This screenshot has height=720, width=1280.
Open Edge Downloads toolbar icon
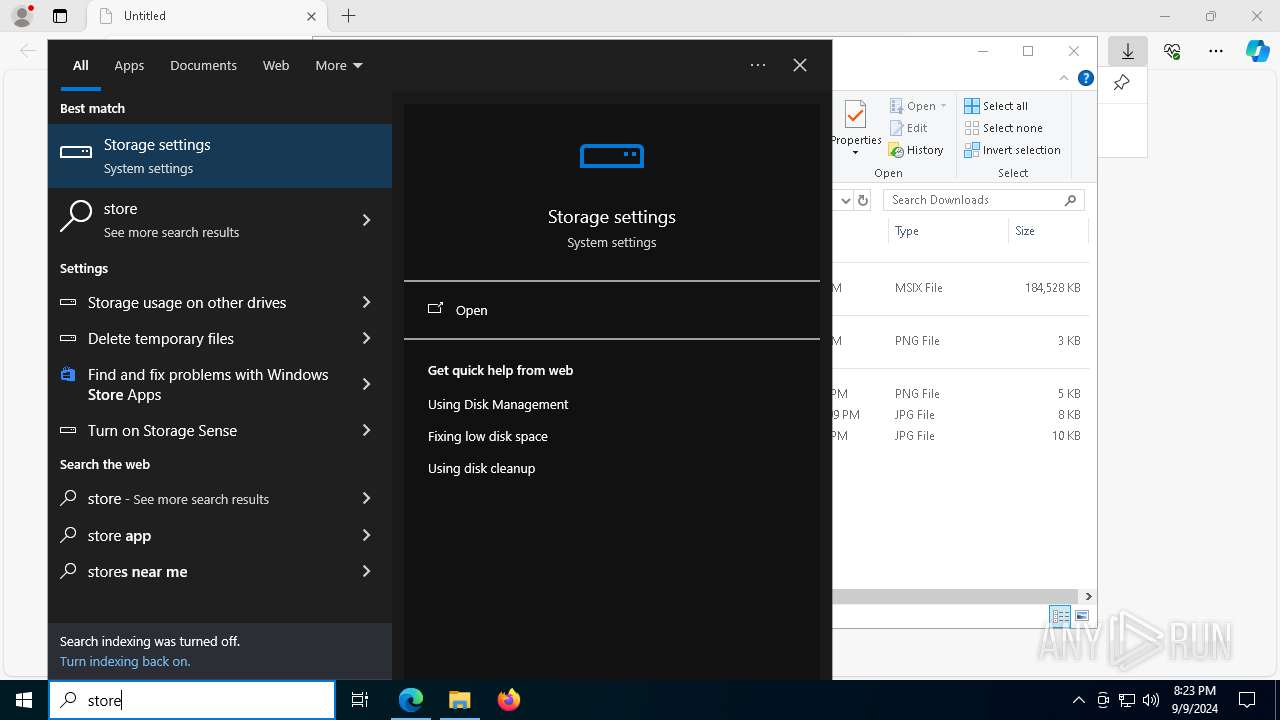(1128, 51)
